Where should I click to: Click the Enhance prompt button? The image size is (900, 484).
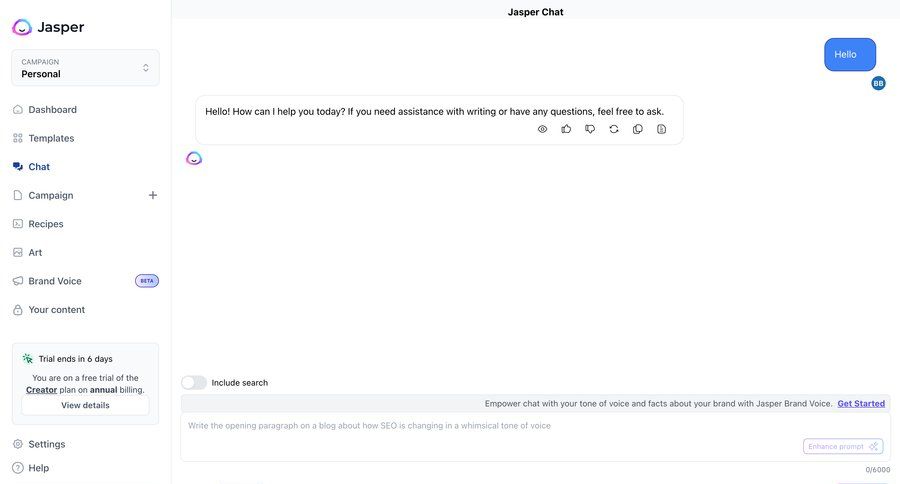click(843, 447)
